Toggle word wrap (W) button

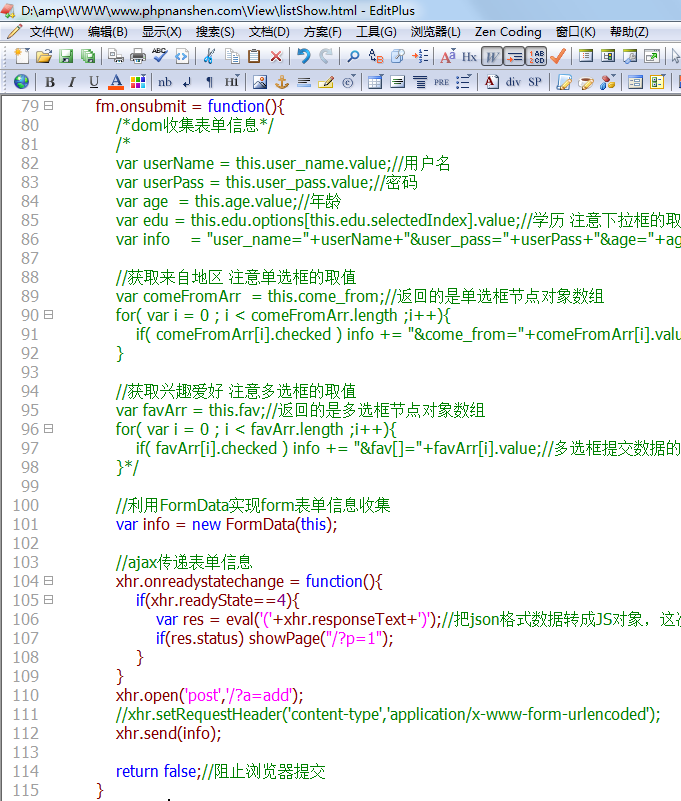pos(492,56)
